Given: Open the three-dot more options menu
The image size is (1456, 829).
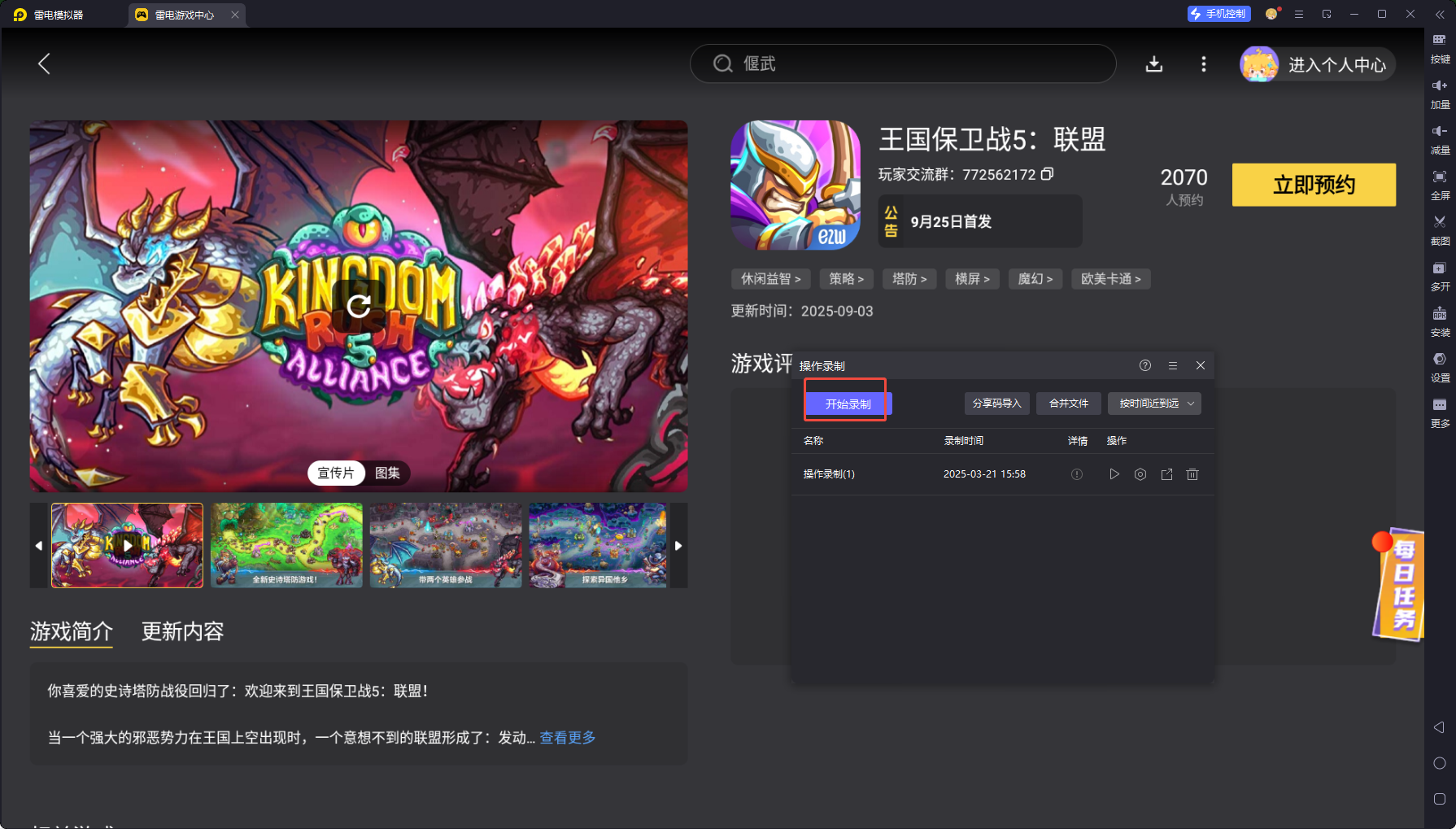Looking at the screenshot, I should [x=1203, y=64].
